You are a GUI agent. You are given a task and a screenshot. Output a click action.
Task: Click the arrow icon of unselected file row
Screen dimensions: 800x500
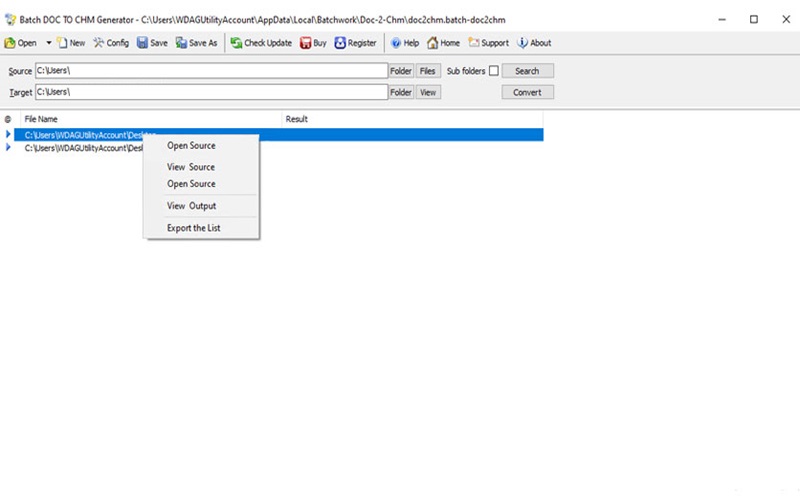(8, 147)
